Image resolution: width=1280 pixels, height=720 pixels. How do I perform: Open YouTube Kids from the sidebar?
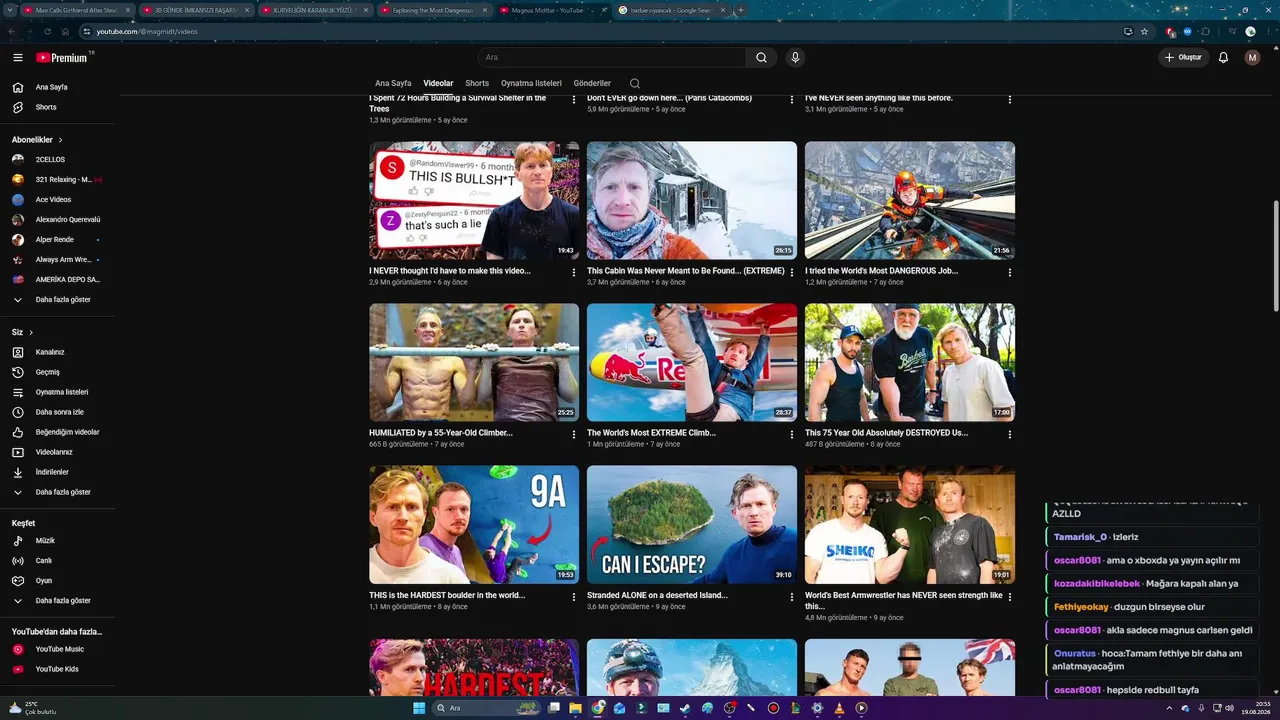(57, 669)
